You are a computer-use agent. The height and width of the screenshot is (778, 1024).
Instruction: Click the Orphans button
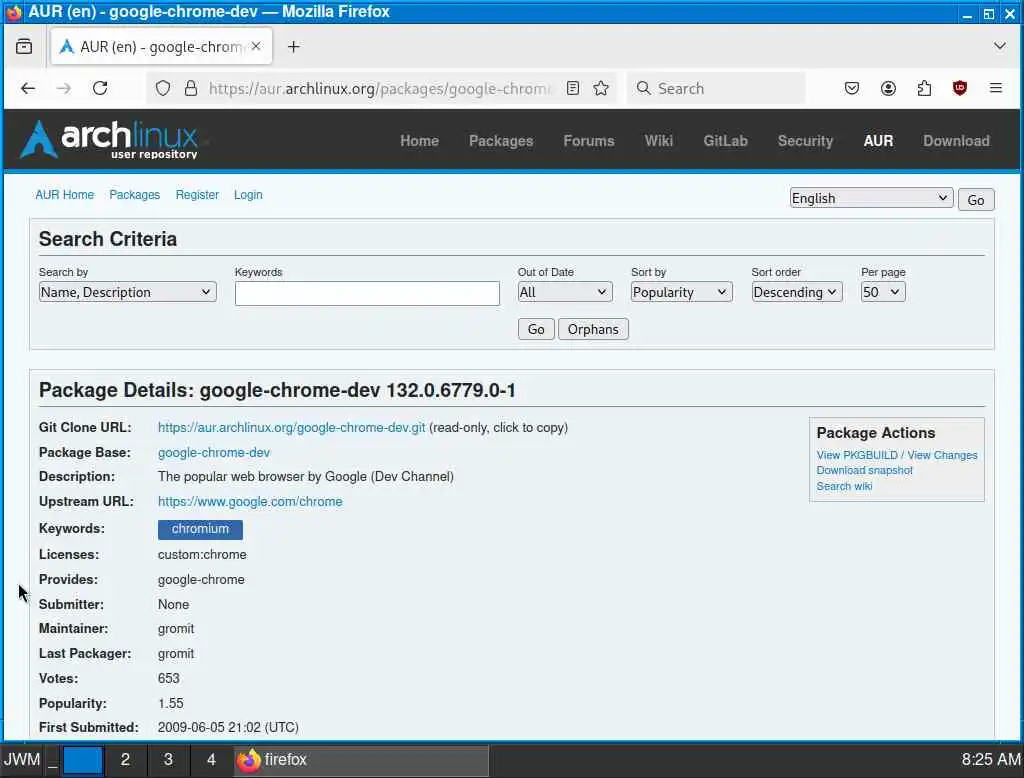(592, 329)
